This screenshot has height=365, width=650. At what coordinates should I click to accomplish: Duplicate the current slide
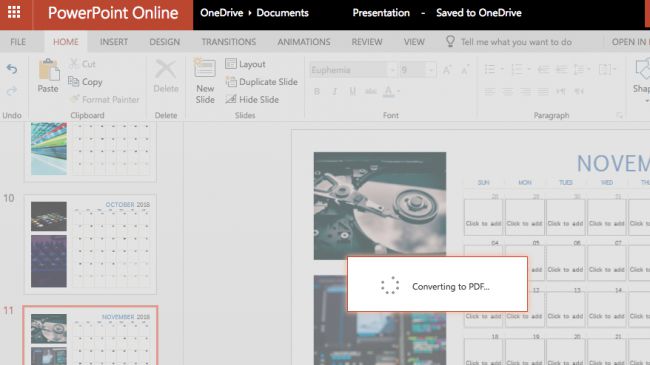(262, 82)
